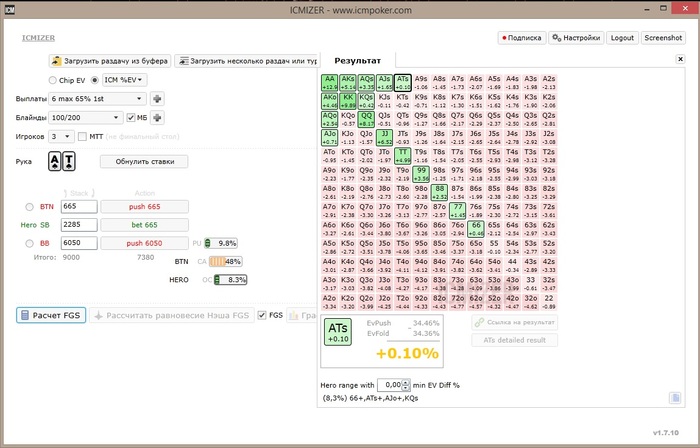This screenshot has height=448, width=700.
Task: Click the copy range document icon
Action: pyautogui.click(x=675, y=398)
